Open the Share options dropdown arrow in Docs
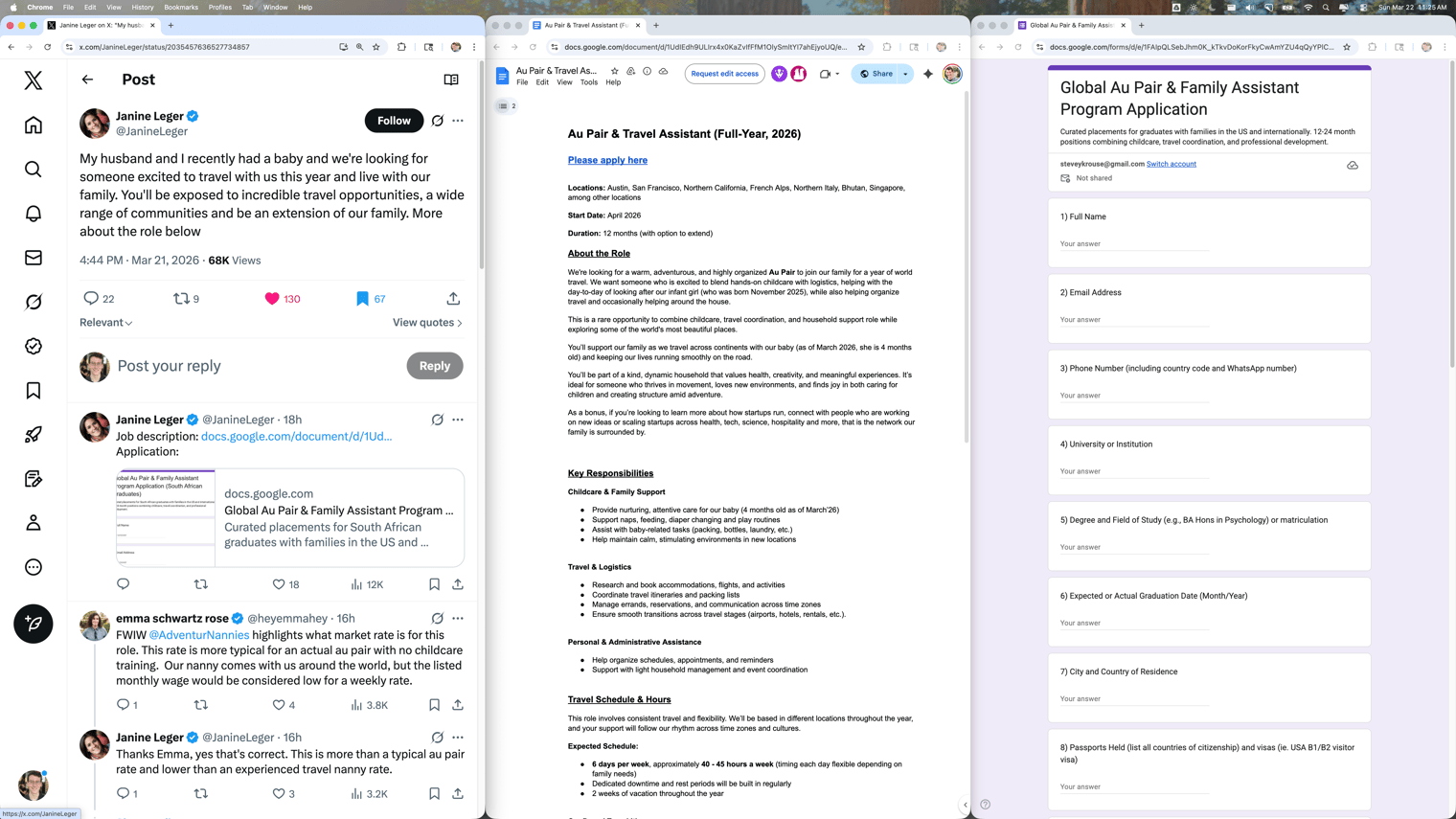 click(x=905, y=74)
